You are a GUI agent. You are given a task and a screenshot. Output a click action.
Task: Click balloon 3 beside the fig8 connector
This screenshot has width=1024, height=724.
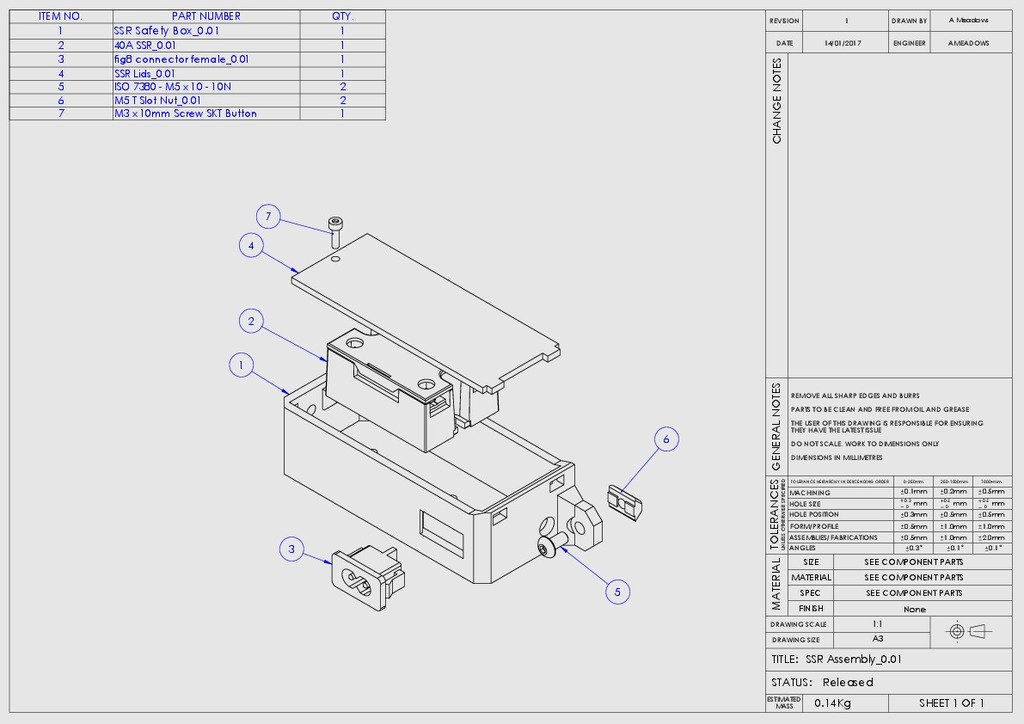coord(291,549)
